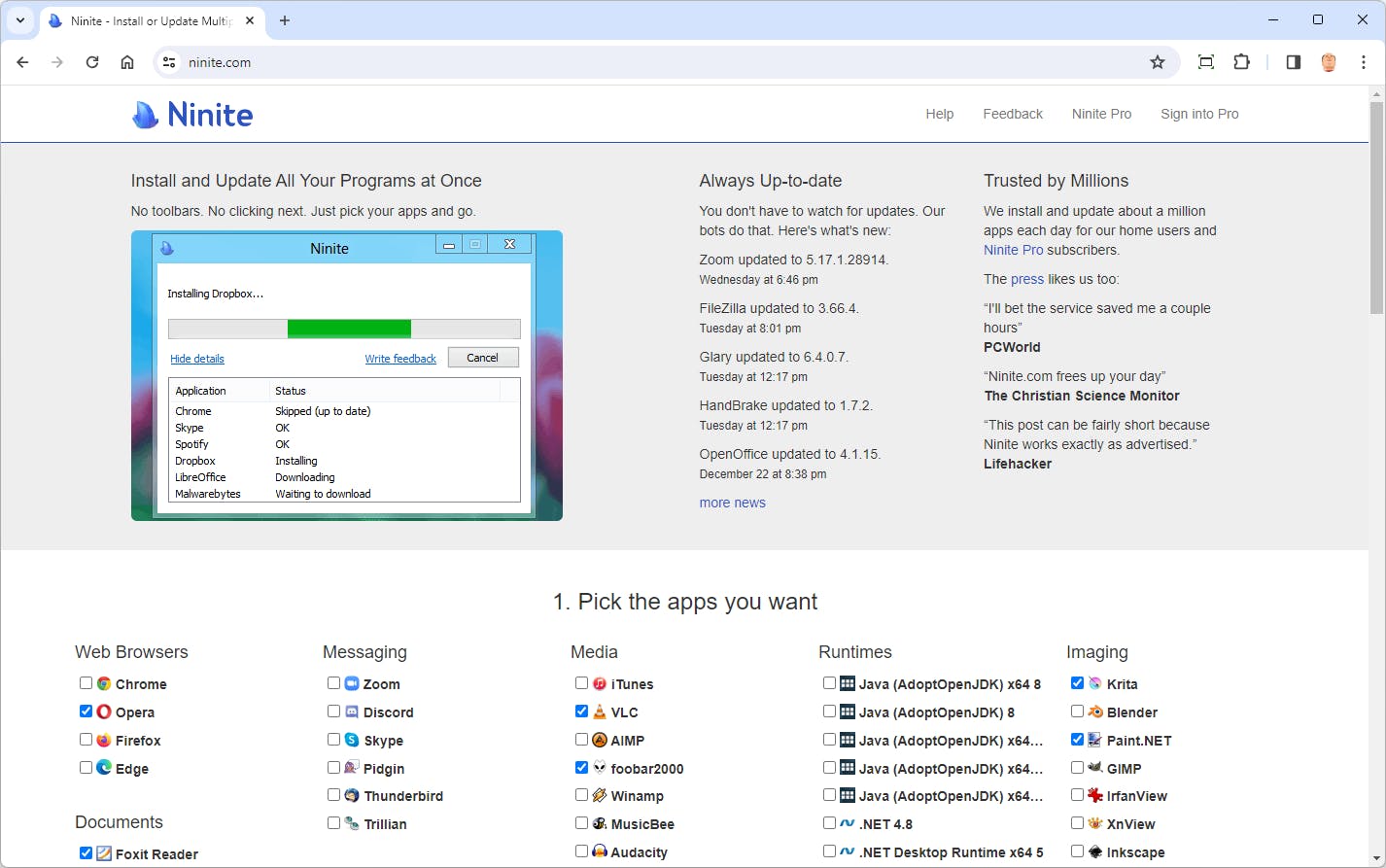View site information icon beside ninite.com
This screenshot has width=1386, height=868.
click(x=169, y=62)
